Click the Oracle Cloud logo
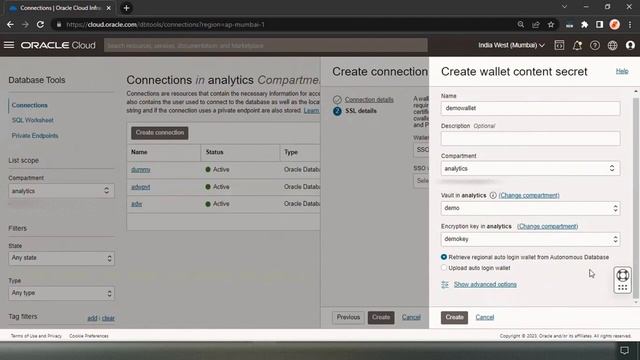The height and width of the screenshot is (360, 640). tap(58, 45)
